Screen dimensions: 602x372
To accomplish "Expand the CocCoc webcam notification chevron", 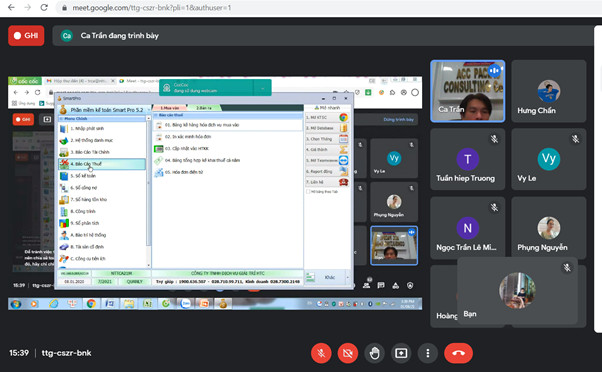I will click(263, 88).
